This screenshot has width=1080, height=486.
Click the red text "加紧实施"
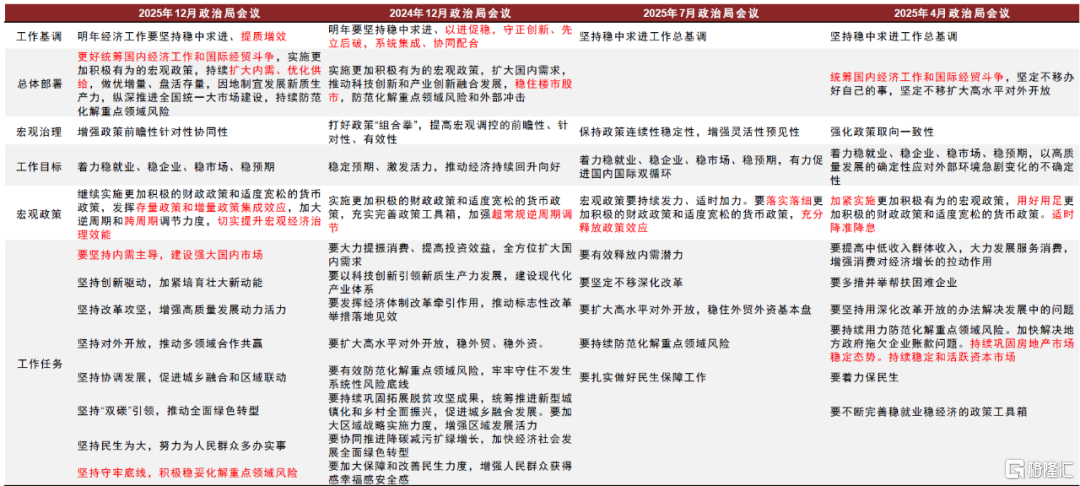click(x=852, y=201)
